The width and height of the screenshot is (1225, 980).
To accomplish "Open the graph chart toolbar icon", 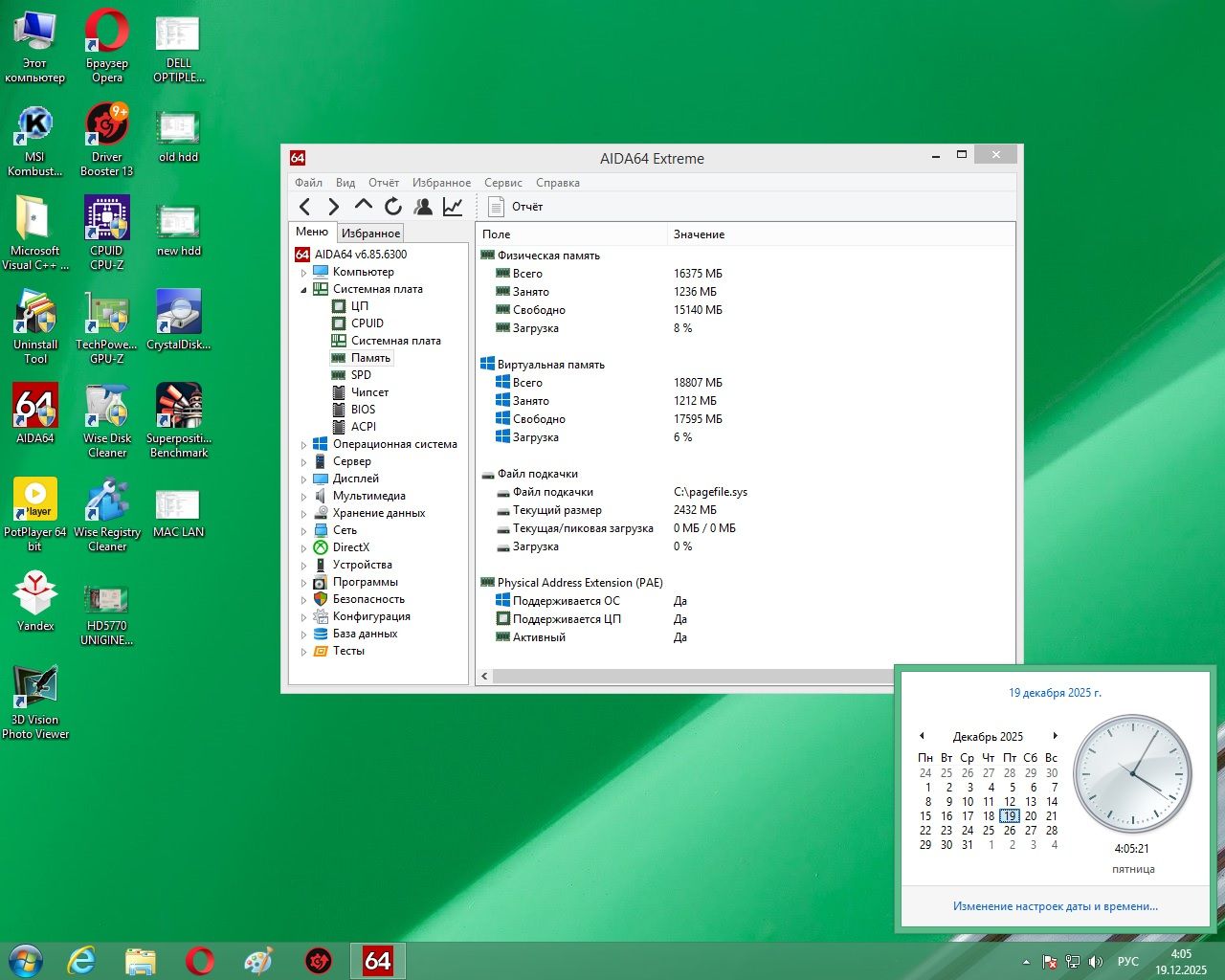I will (x=453, y=206).
